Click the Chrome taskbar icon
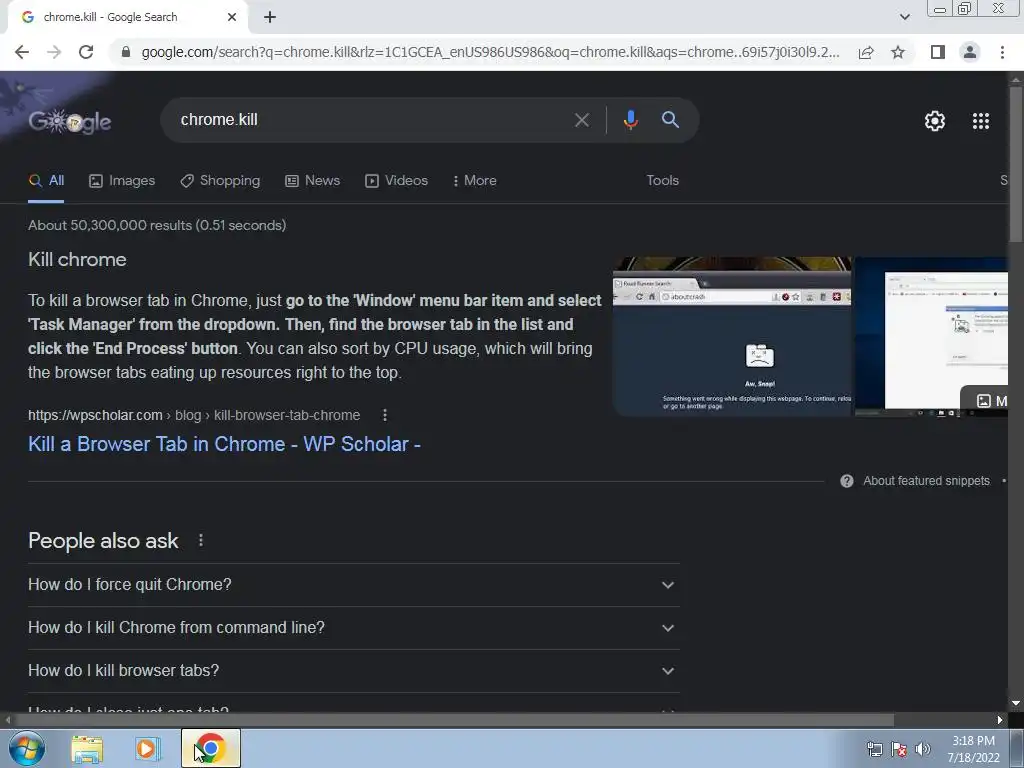This screenshot has height=768, width=1024. [211, 748]
